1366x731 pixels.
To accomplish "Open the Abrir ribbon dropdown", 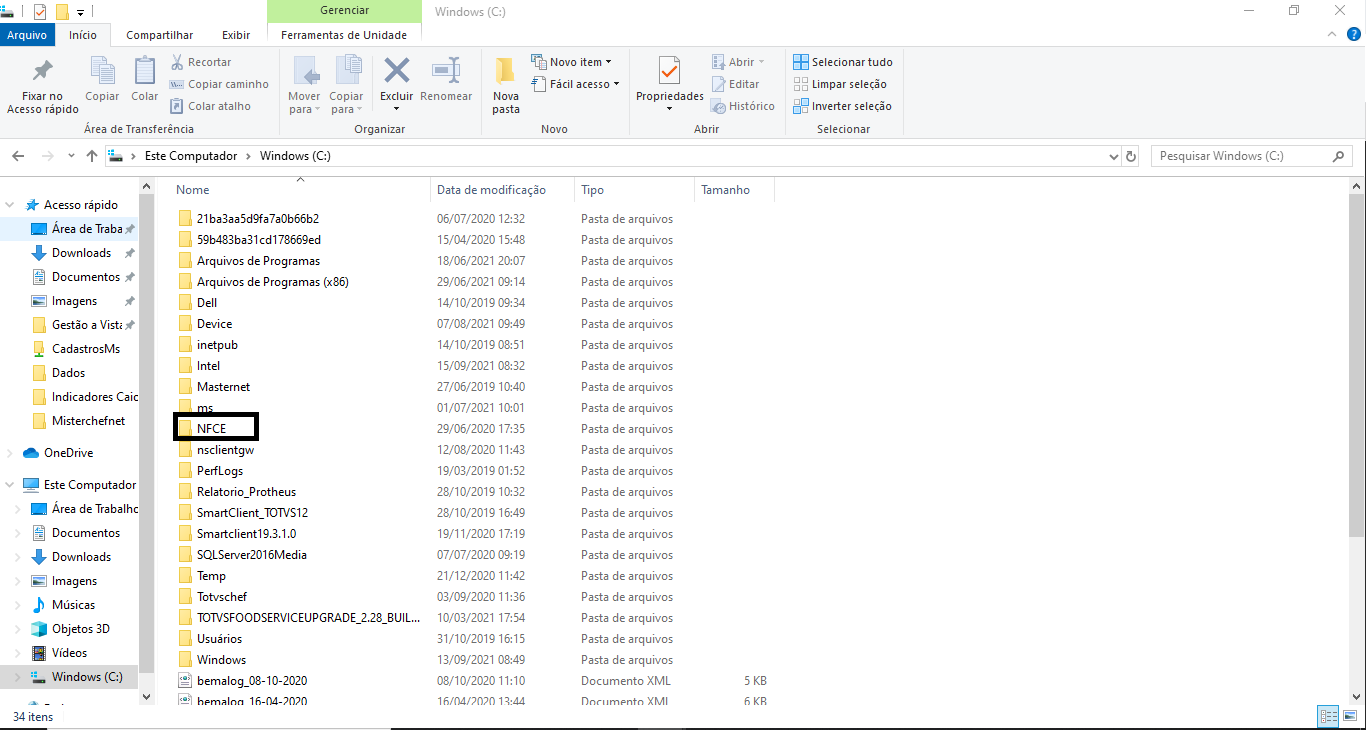I will [738, 62].
